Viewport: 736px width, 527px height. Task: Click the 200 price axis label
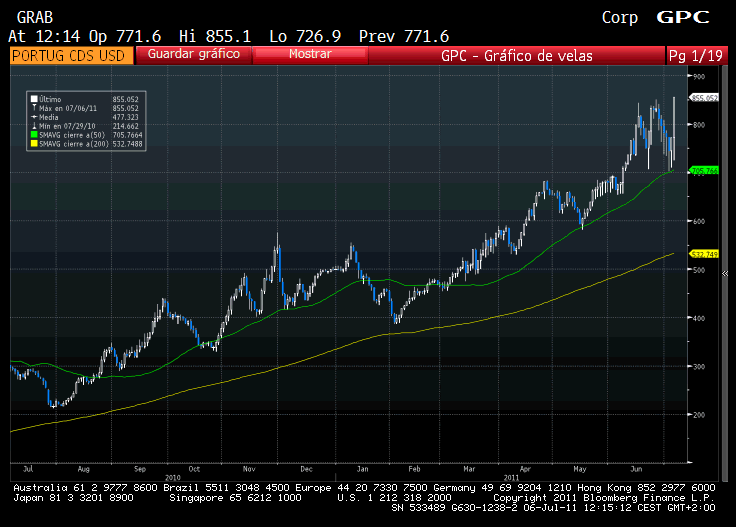[x=698, y=415]
